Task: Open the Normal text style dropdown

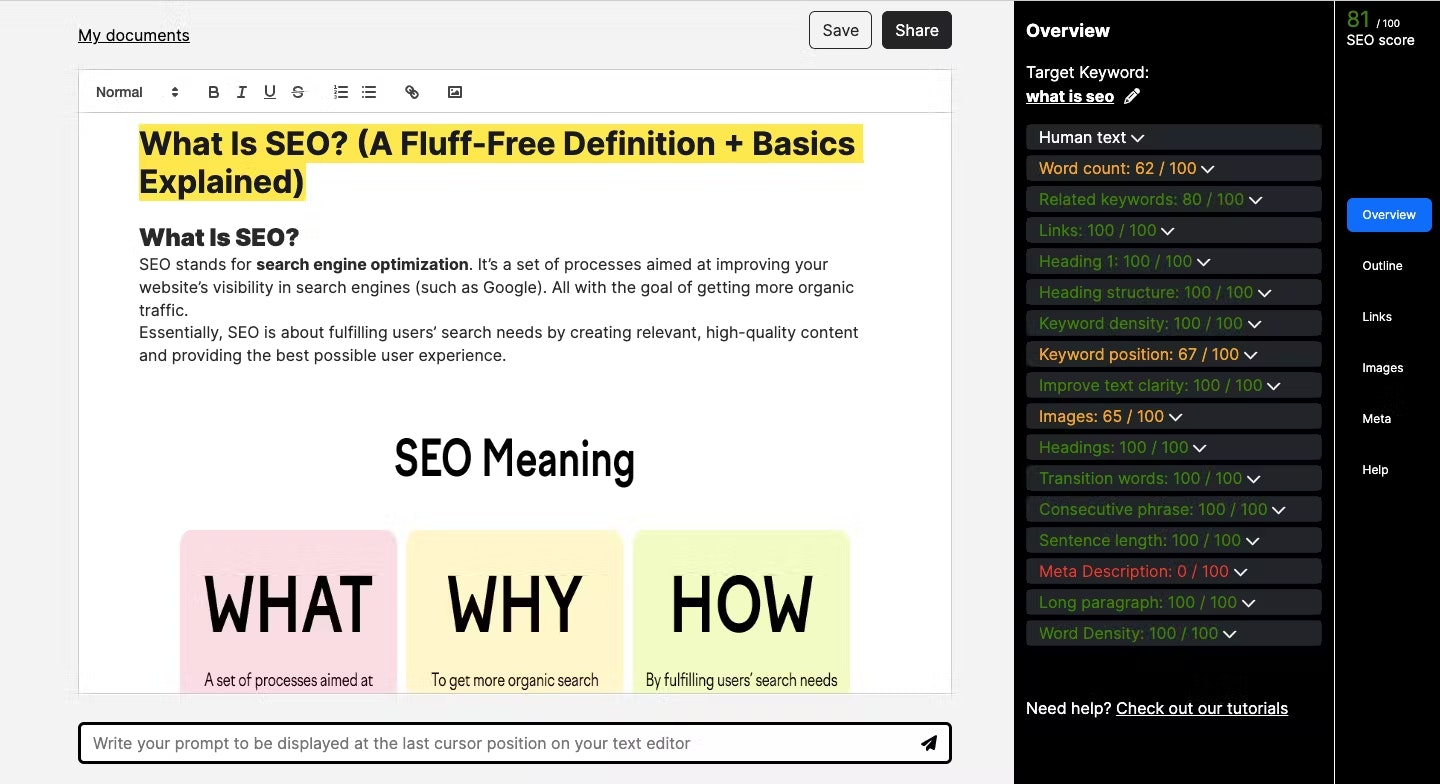Action: (x=137, y=92)
